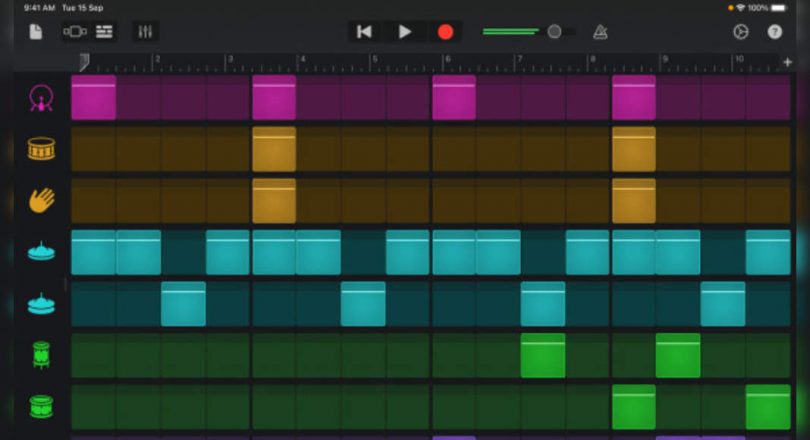Add a song section with the plus button
This screenshot has height=440, width=810.
click(x=787, y=62)
